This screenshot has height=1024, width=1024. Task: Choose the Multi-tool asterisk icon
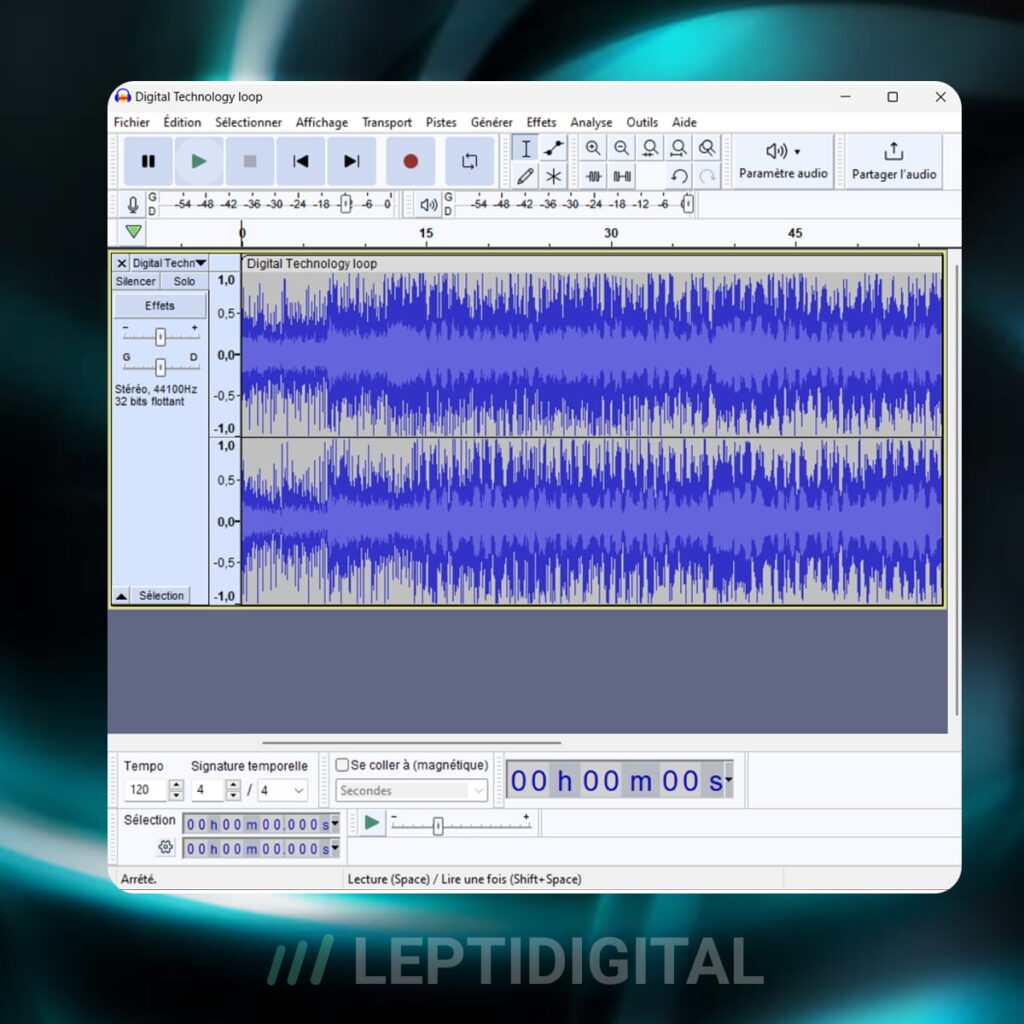click(553, 176)
